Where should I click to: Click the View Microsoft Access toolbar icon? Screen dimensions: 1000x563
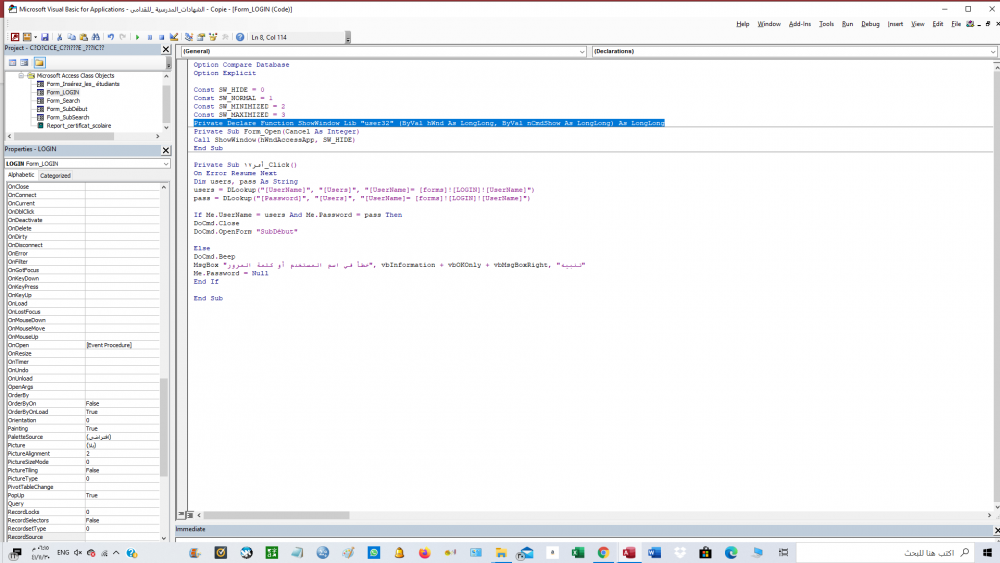15,38
